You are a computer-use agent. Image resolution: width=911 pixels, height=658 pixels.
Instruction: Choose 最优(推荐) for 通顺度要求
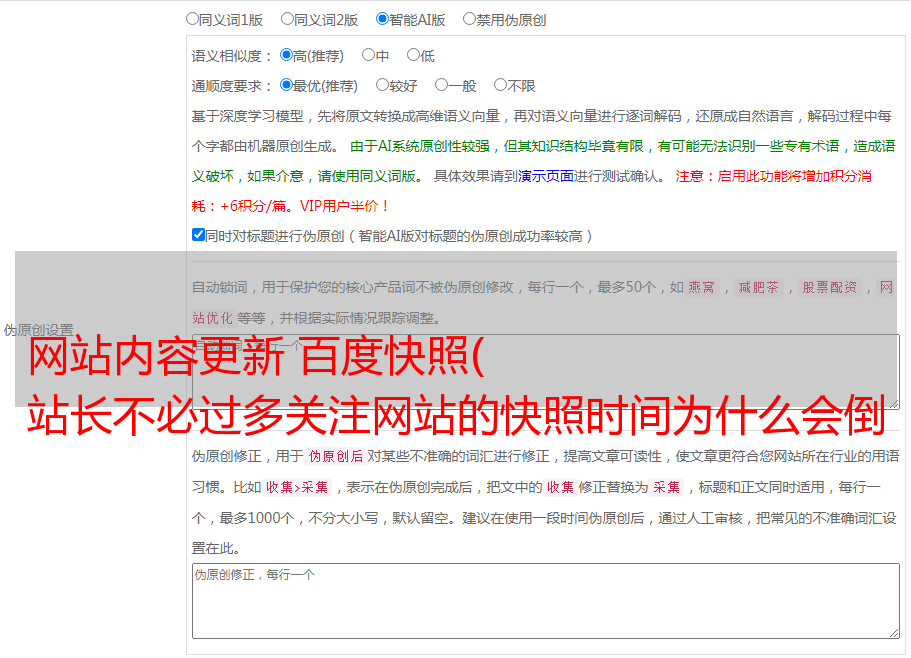(286, 85)
